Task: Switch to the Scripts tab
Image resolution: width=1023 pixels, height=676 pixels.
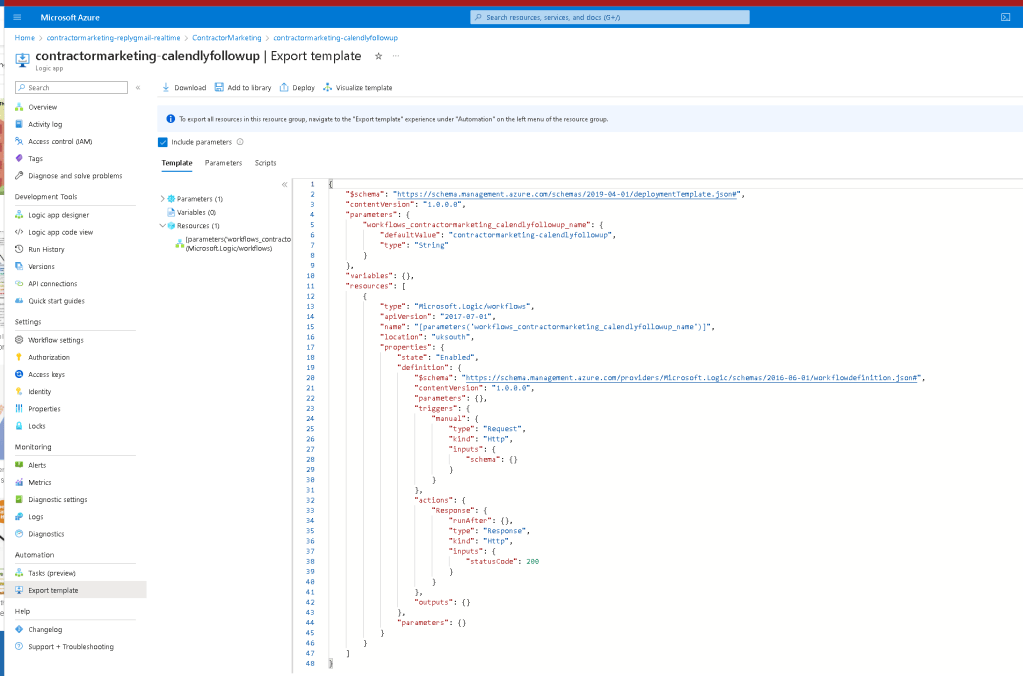Action: (x=266, y=163)
